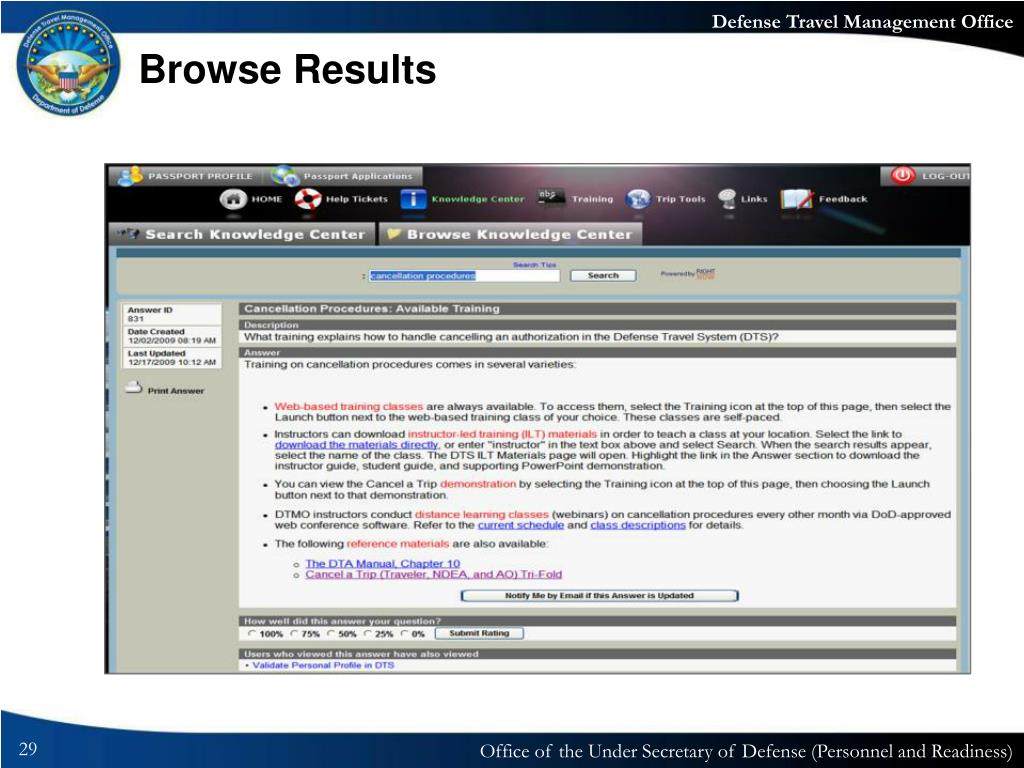Select the 50% rating radio button
Viewport: 1024px width, 768px height.
(x=331, y=633)
